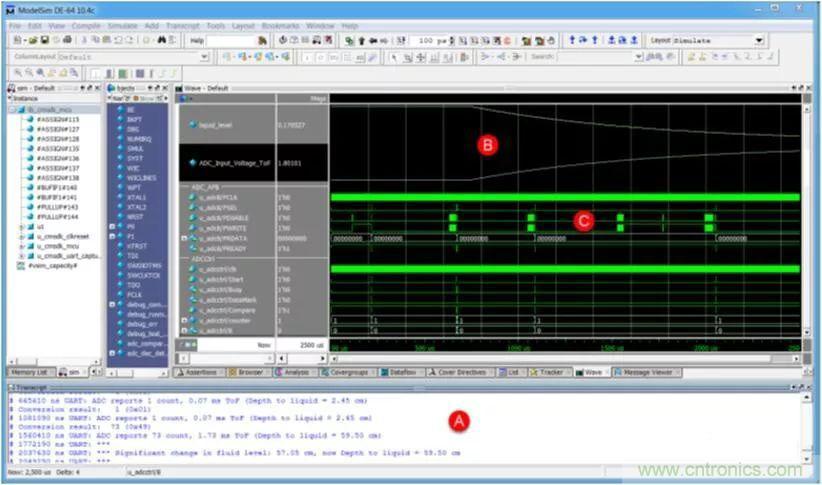Click the step-up blue arrow icon
Viewport: 822px width, 485px height.
(x=571, y=41)
